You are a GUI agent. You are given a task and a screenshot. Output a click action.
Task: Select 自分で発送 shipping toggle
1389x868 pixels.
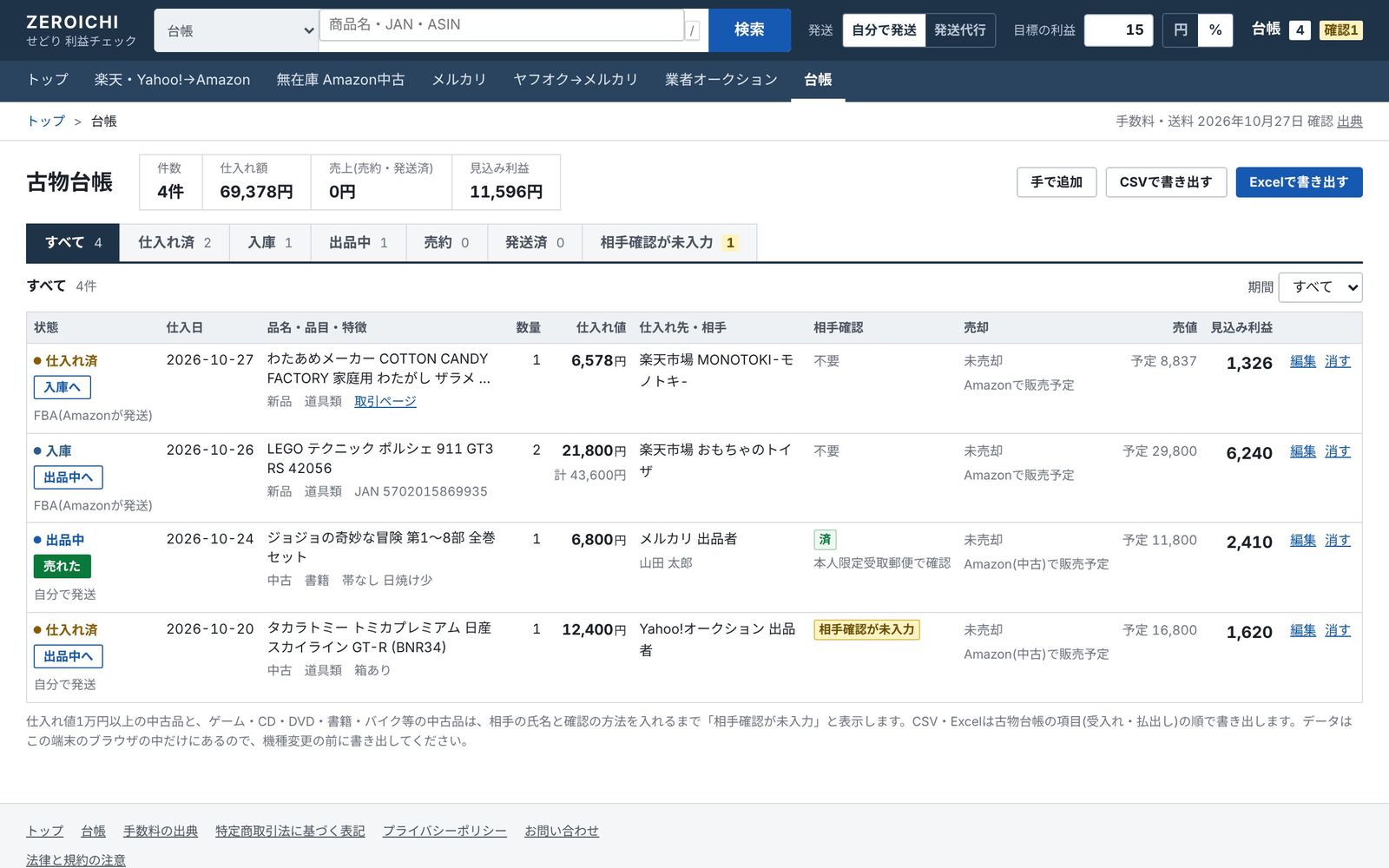pos(884,30)
